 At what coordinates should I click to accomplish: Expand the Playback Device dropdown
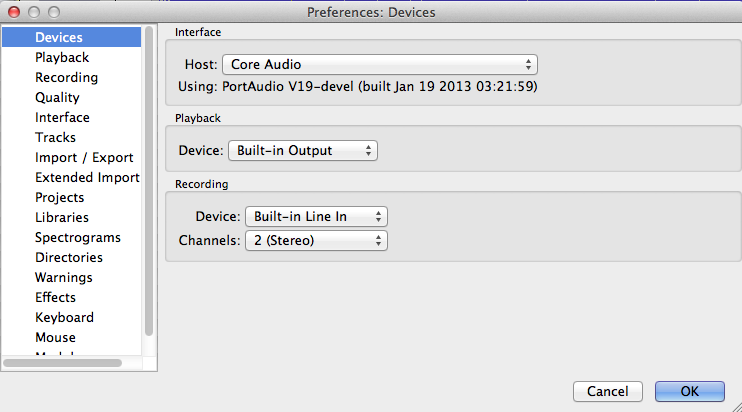point(303,151)
